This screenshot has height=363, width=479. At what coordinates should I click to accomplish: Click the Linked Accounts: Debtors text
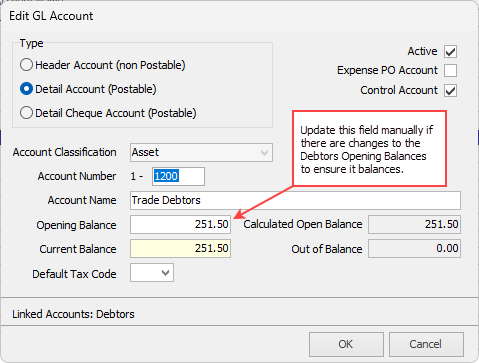pyautogui.click(x=73, y=314)
